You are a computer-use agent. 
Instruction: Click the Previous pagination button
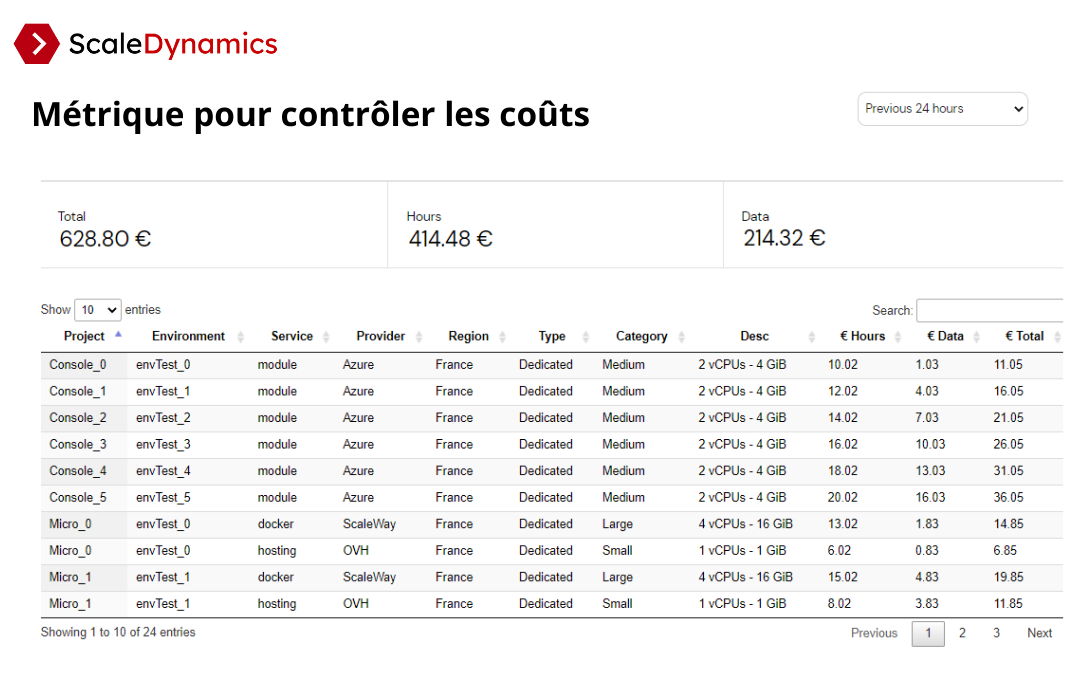[x=874, y=633]
